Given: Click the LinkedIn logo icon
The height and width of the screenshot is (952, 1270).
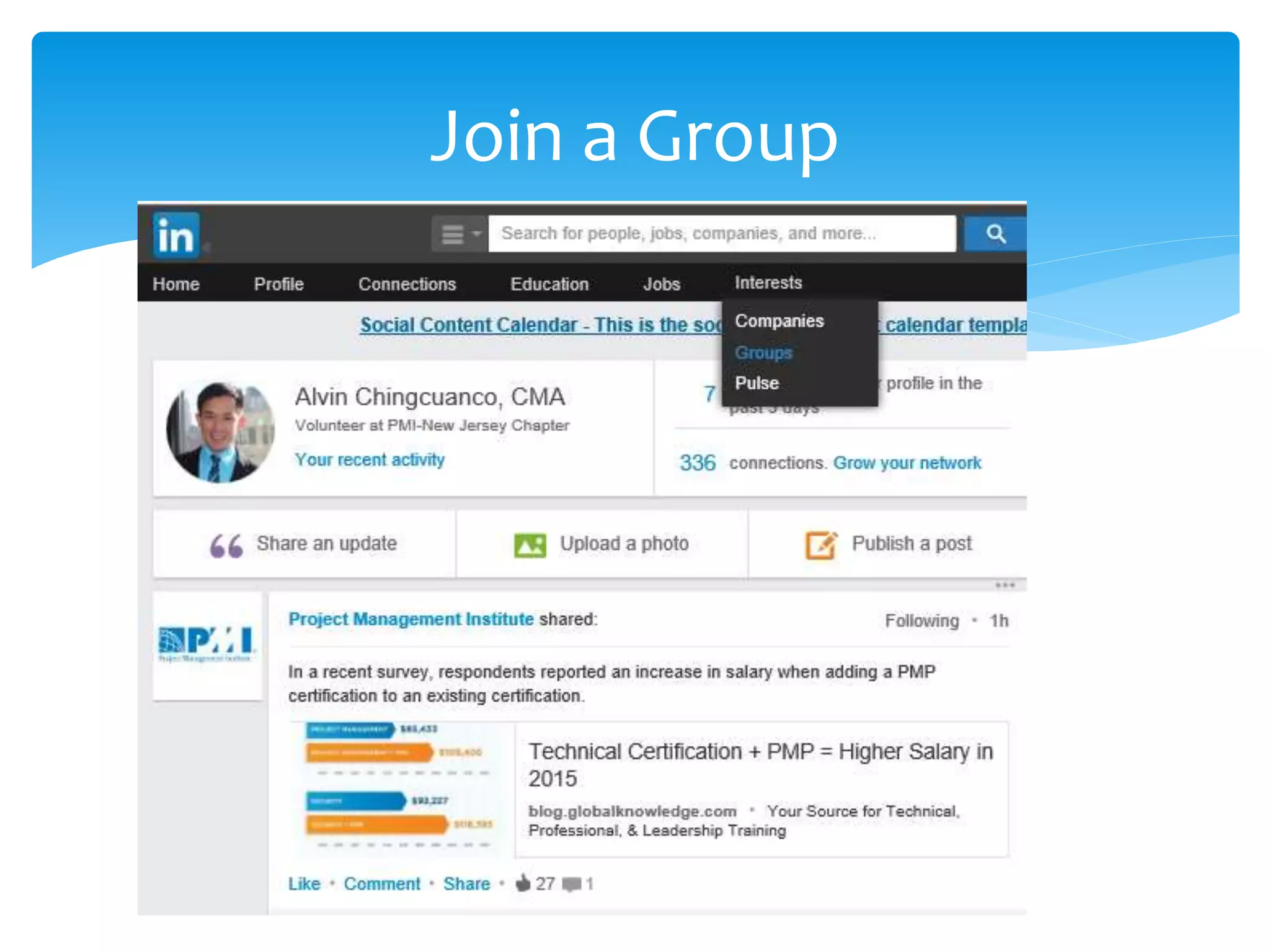Looking at the screenshot, I should [177, 236].
